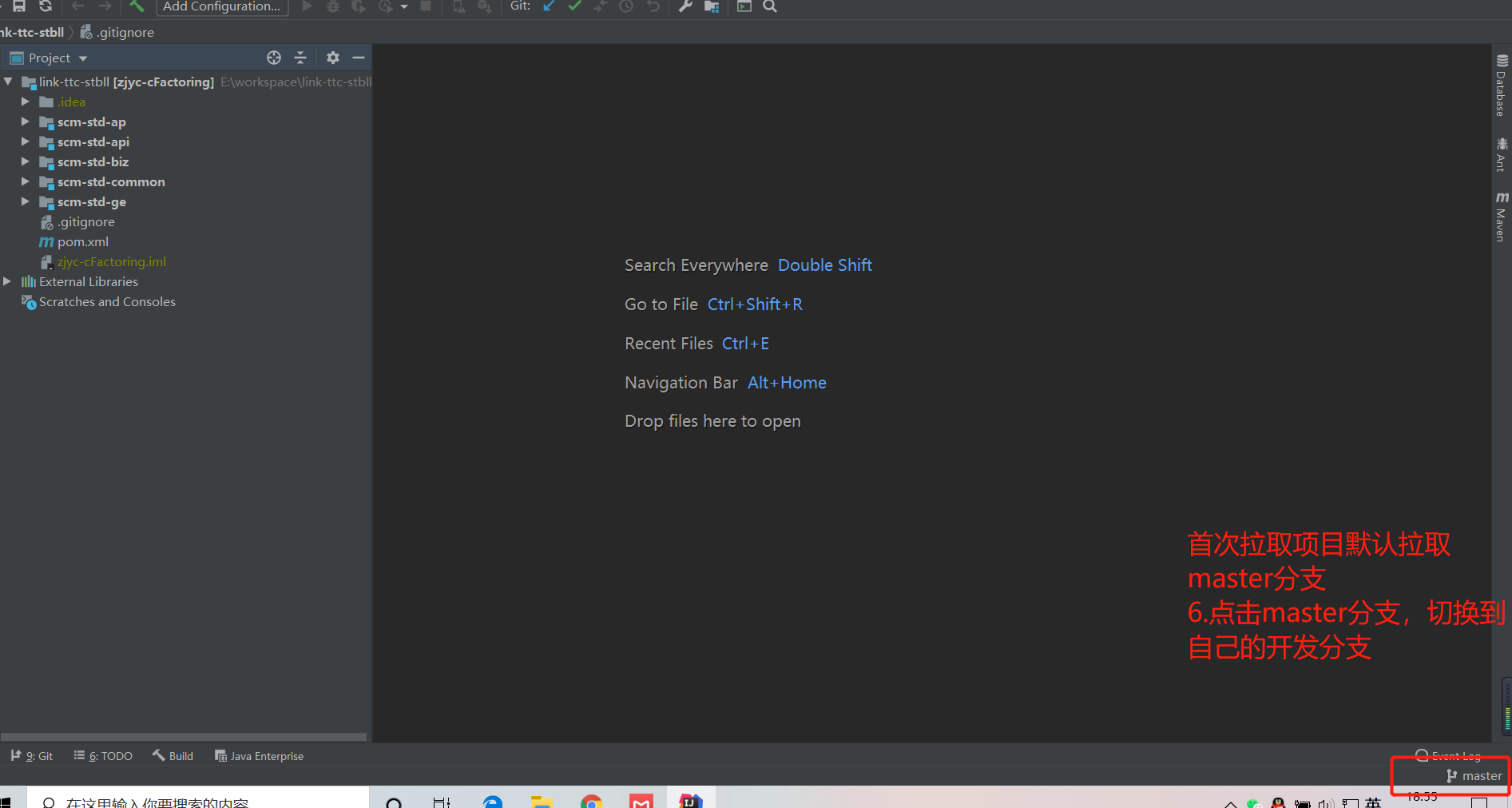Open Microsoft Edge from the taskbar
Viewport: 1512px width, 808px height.
tap(493, 801)
